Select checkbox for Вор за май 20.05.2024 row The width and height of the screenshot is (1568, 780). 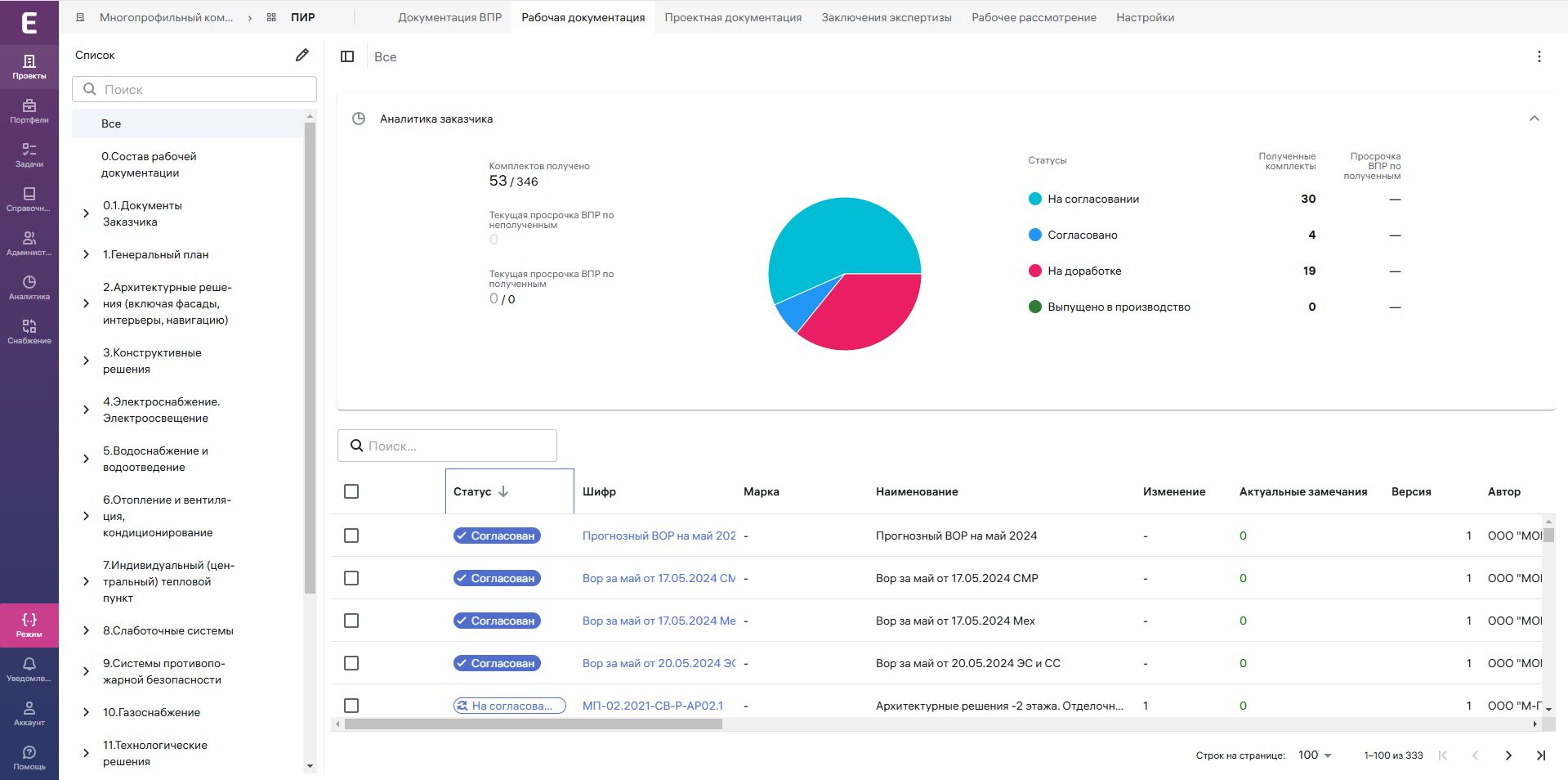point(351,663)
